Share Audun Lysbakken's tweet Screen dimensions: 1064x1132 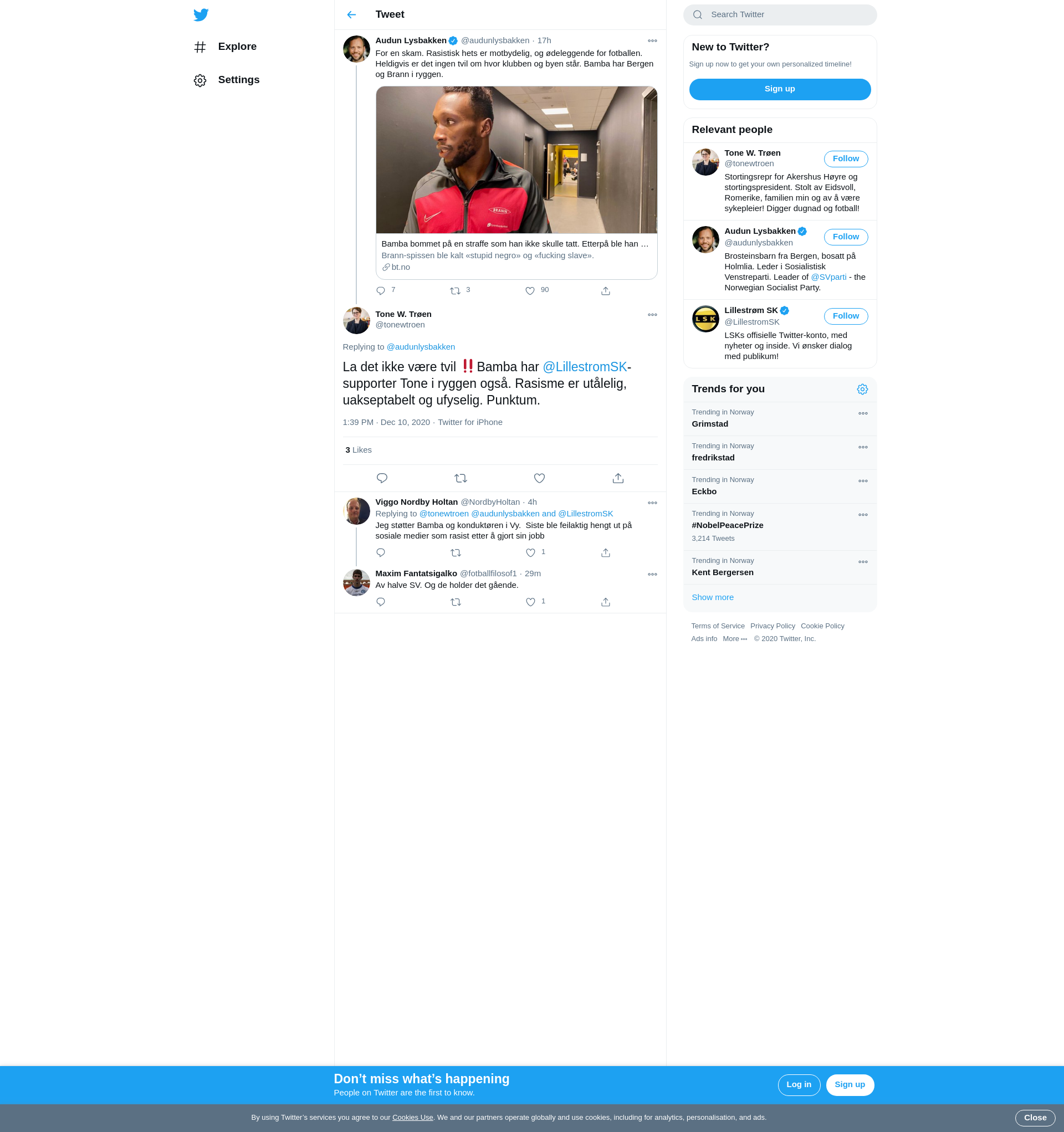606,291
